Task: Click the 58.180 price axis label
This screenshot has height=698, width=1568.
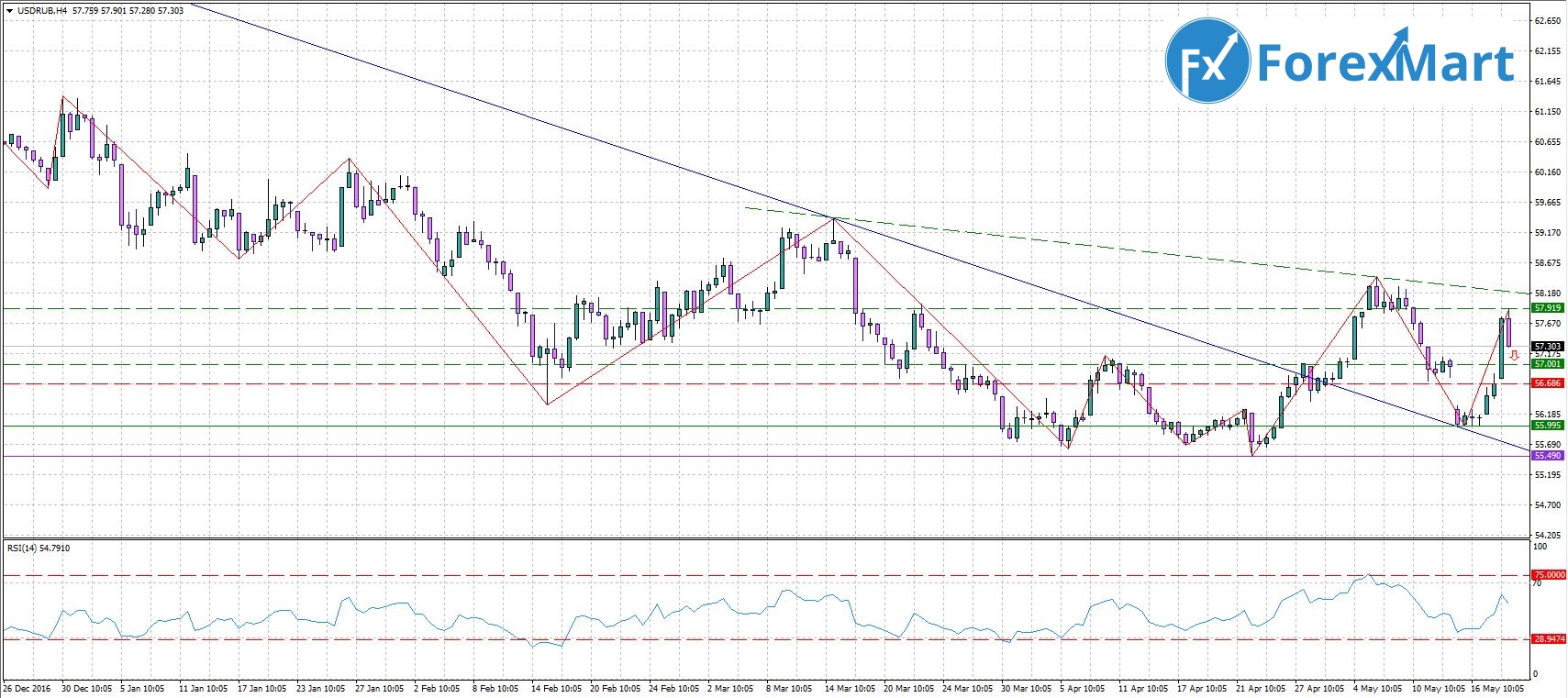Action: (1548, 294)
